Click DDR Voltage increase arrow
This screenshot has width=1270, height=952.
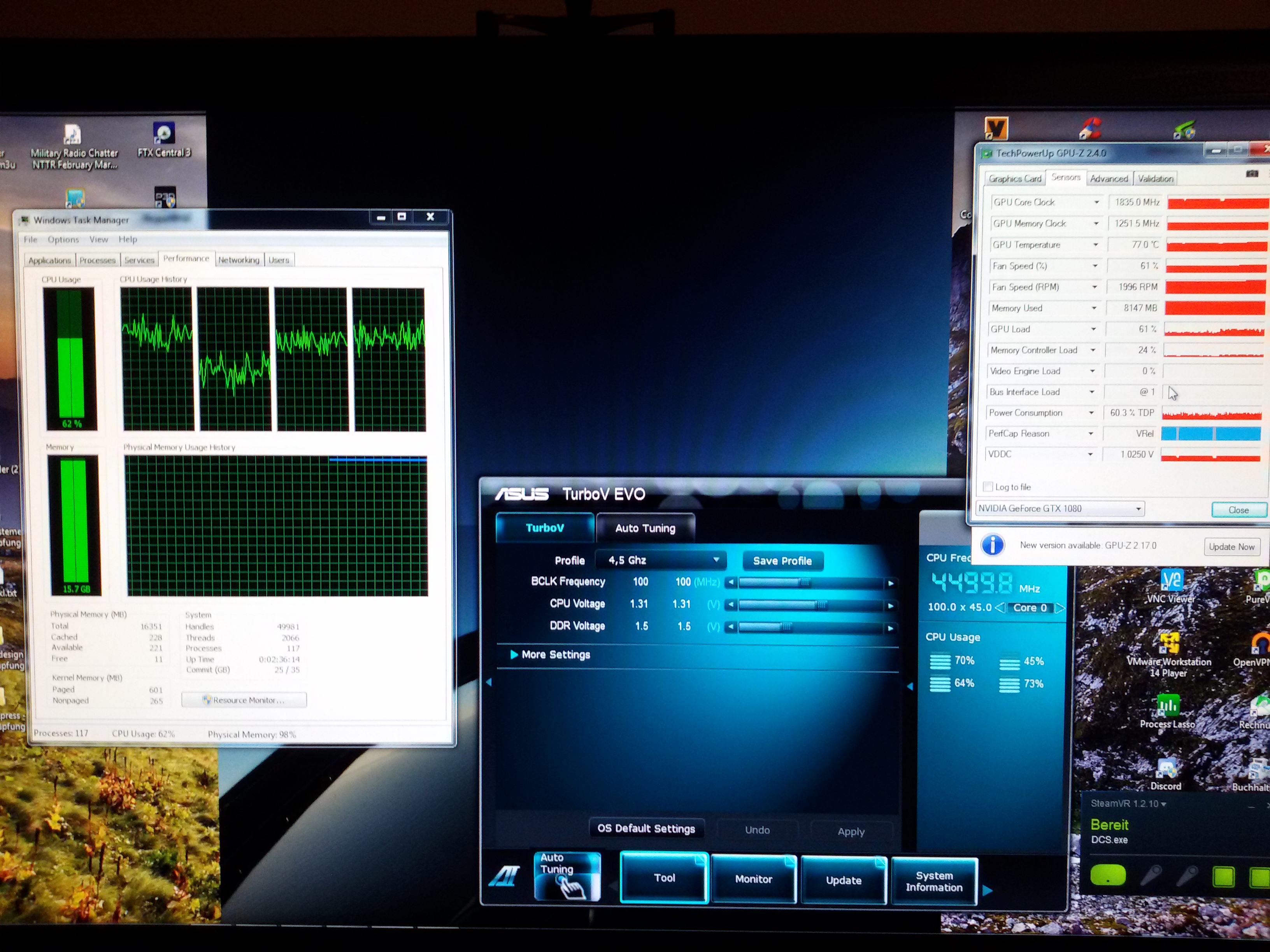[891, 628]
